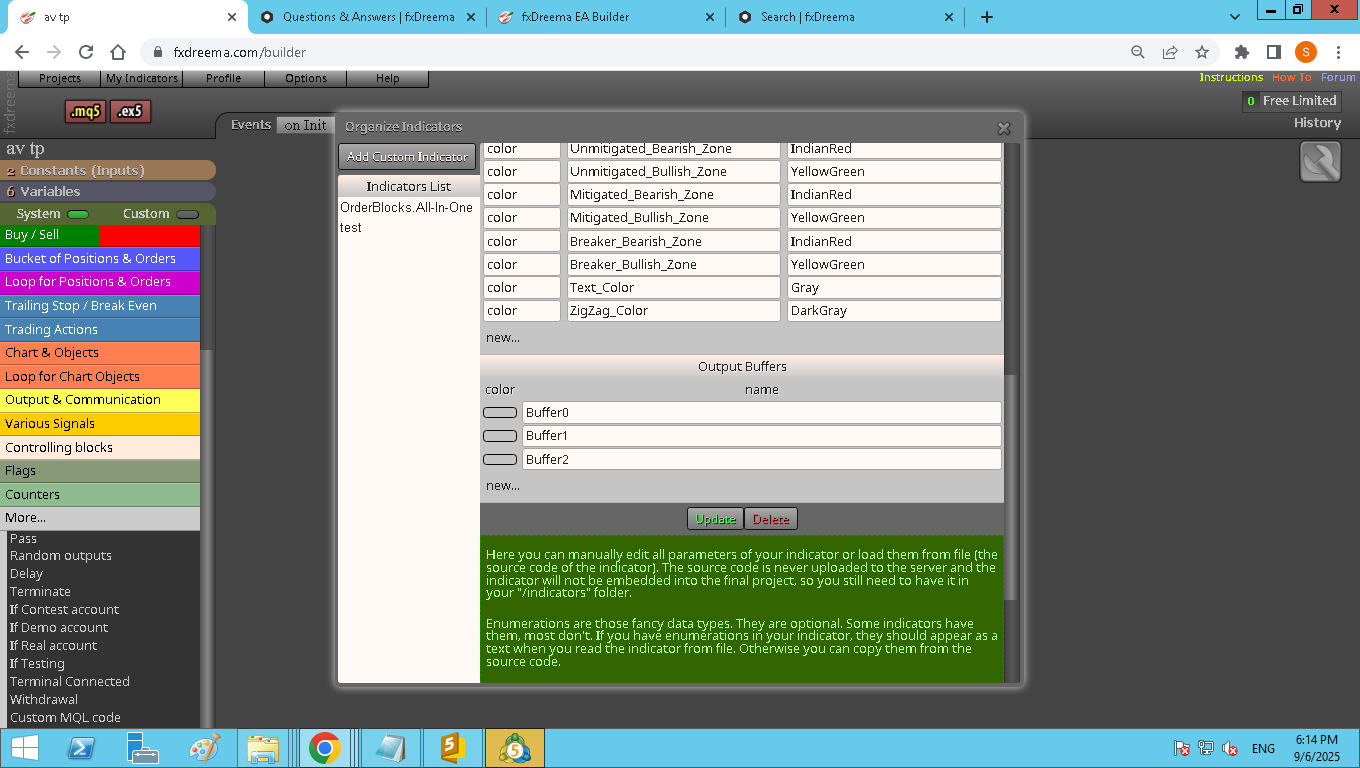Screen dimensions: 1360x768
Task: Open type dropdown for Breaker_Bullish_Zone
Action: point(522,265)
